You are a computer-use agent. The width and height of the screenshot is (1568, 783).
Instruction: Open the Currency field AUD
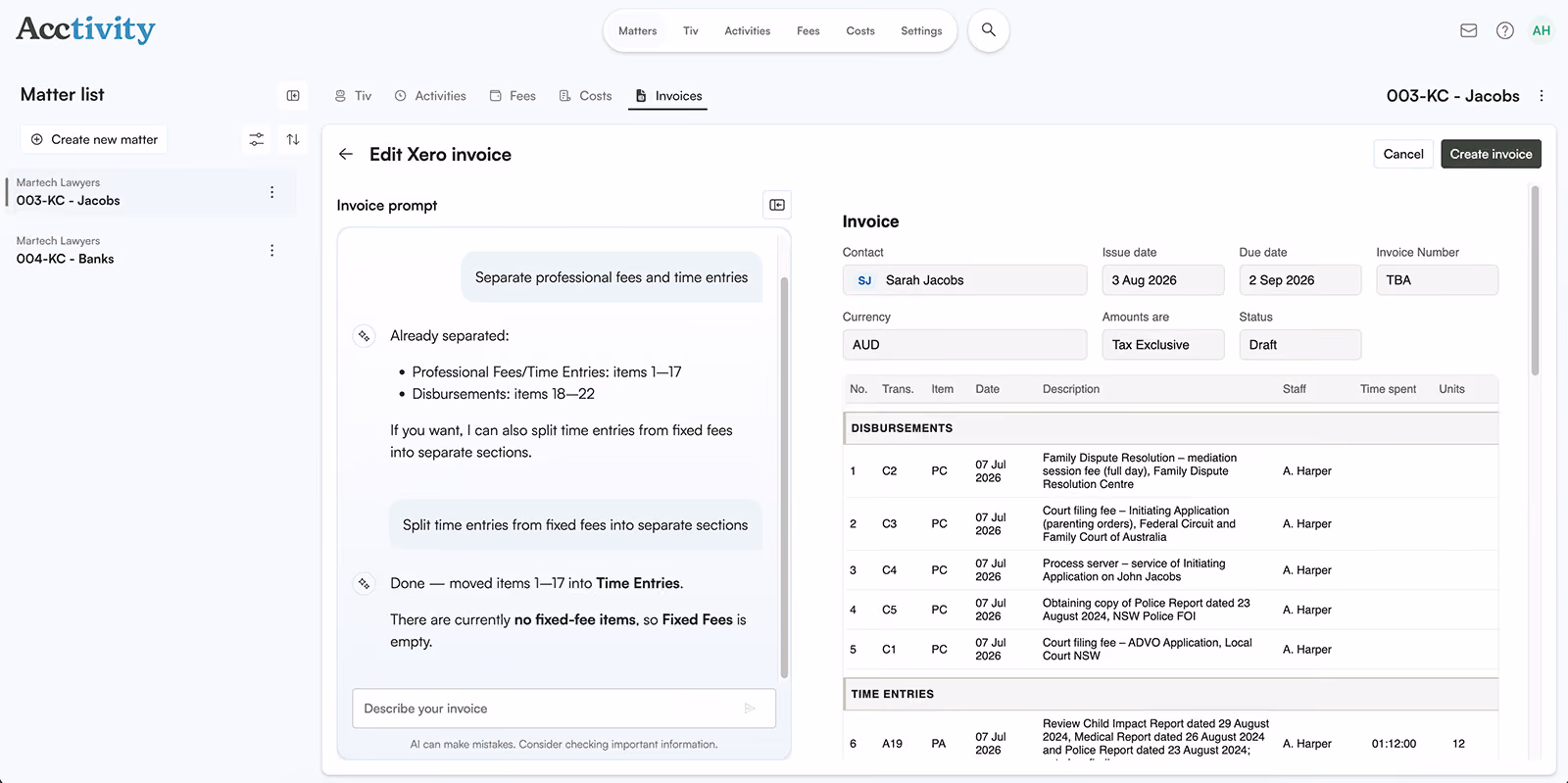click(x=964, y=345)
